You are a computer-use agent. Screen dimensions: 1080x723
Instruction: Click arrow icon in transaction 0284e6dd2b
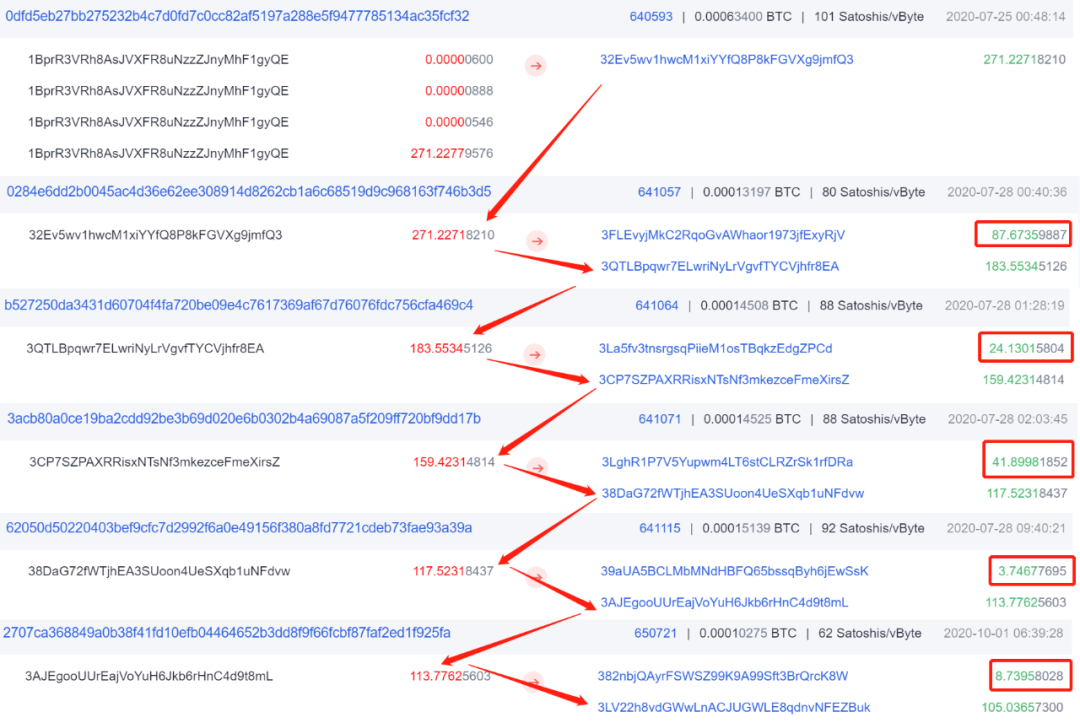pos(537,241)
